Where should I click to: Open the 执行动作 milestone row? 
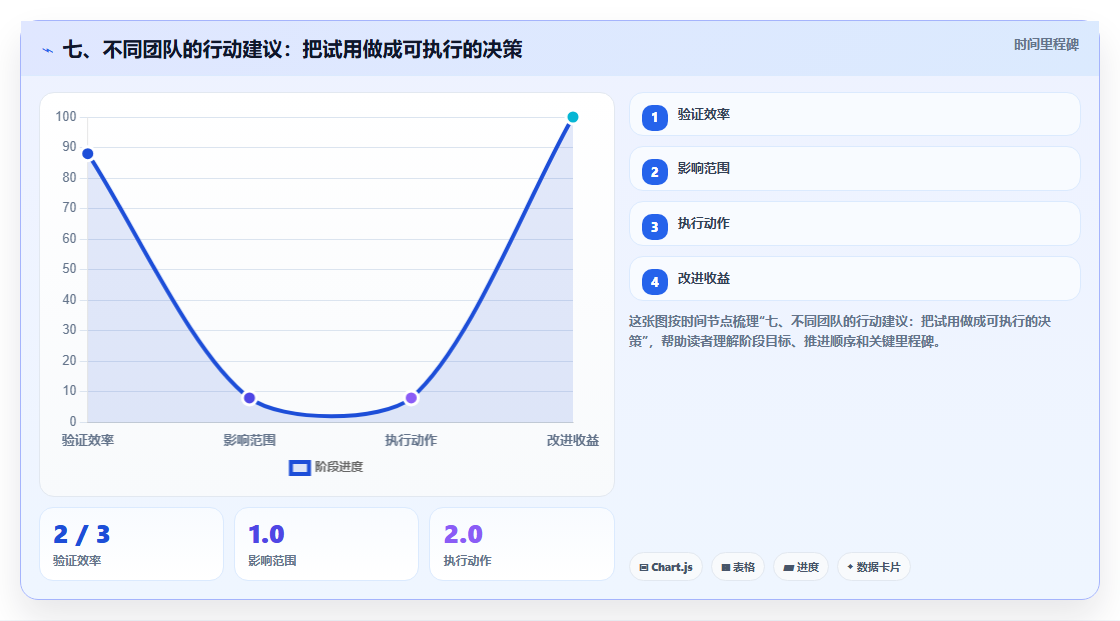coord(854,224)
